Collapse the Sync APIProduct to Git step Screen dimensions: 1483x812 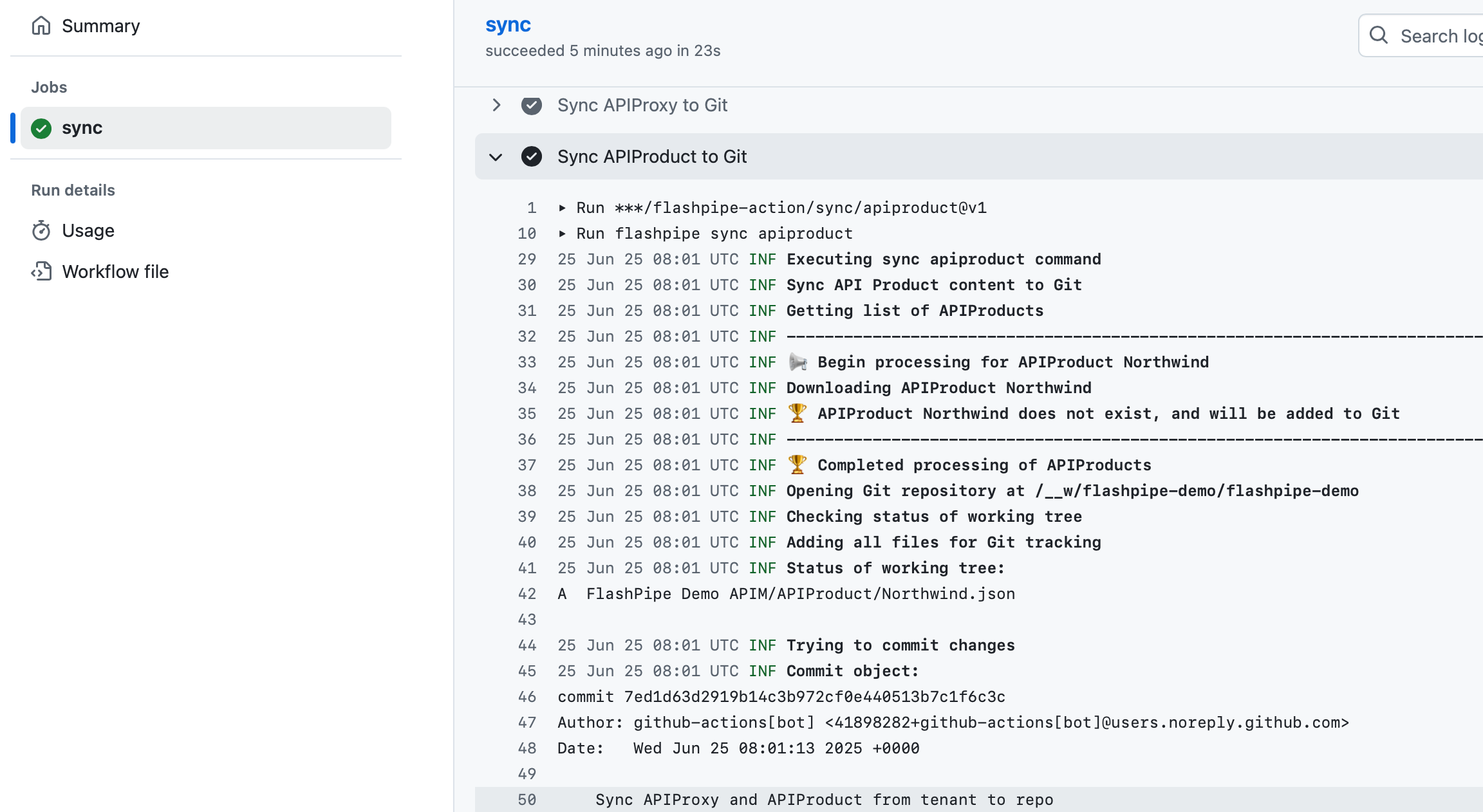tap(496, 157)
